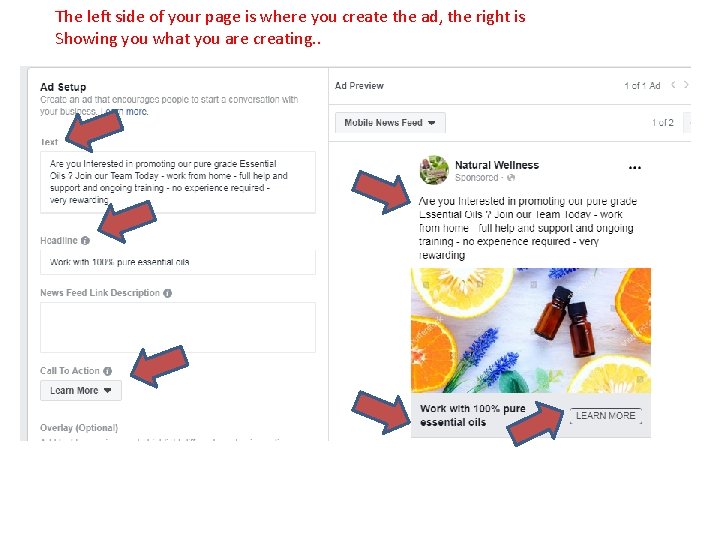Click the Ad Preview tab heading
The width and height of the screenshot is (720, 540).
pos(359,85)
